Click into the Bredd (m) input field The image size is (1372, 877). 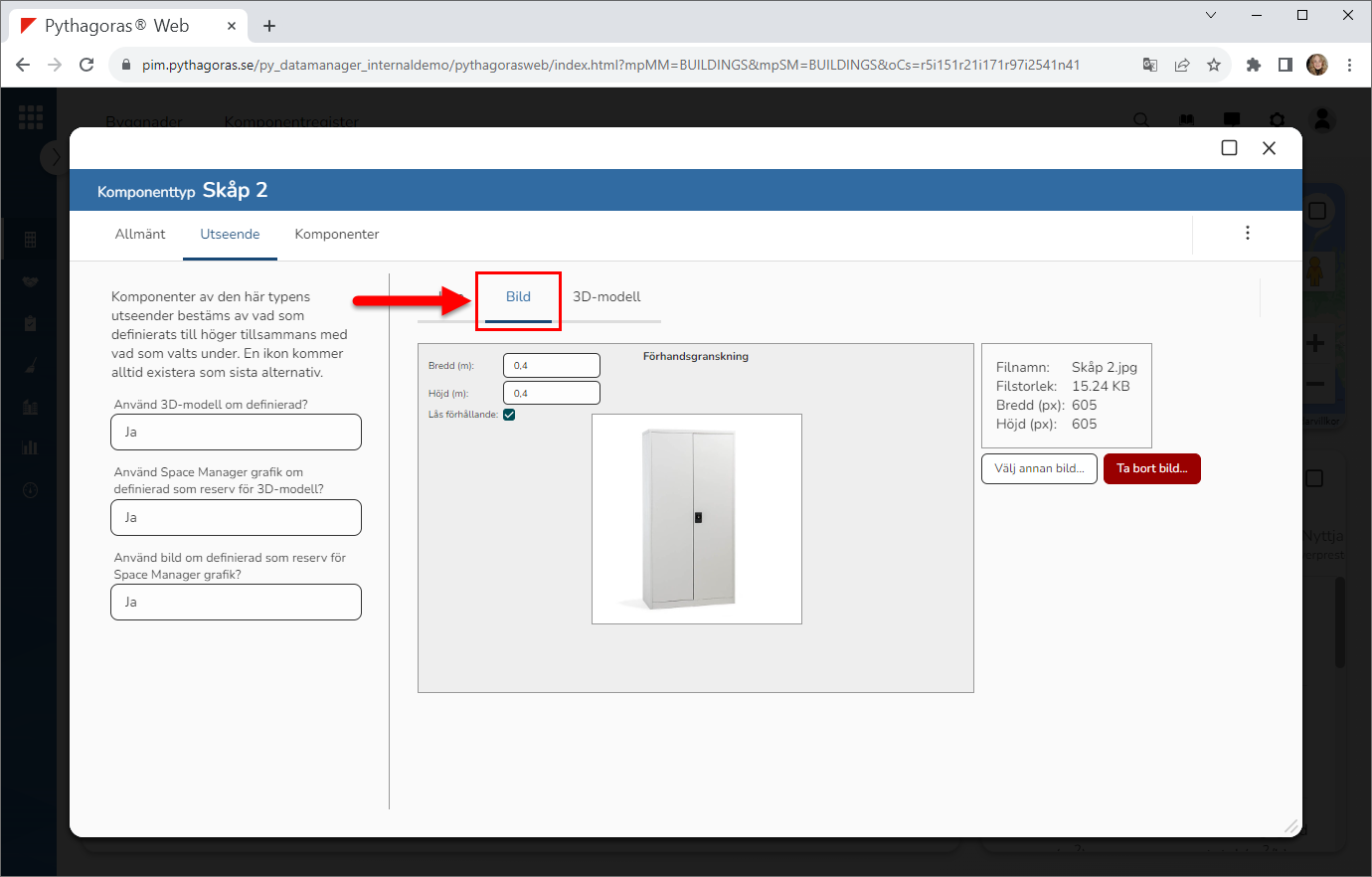(552, 366)
